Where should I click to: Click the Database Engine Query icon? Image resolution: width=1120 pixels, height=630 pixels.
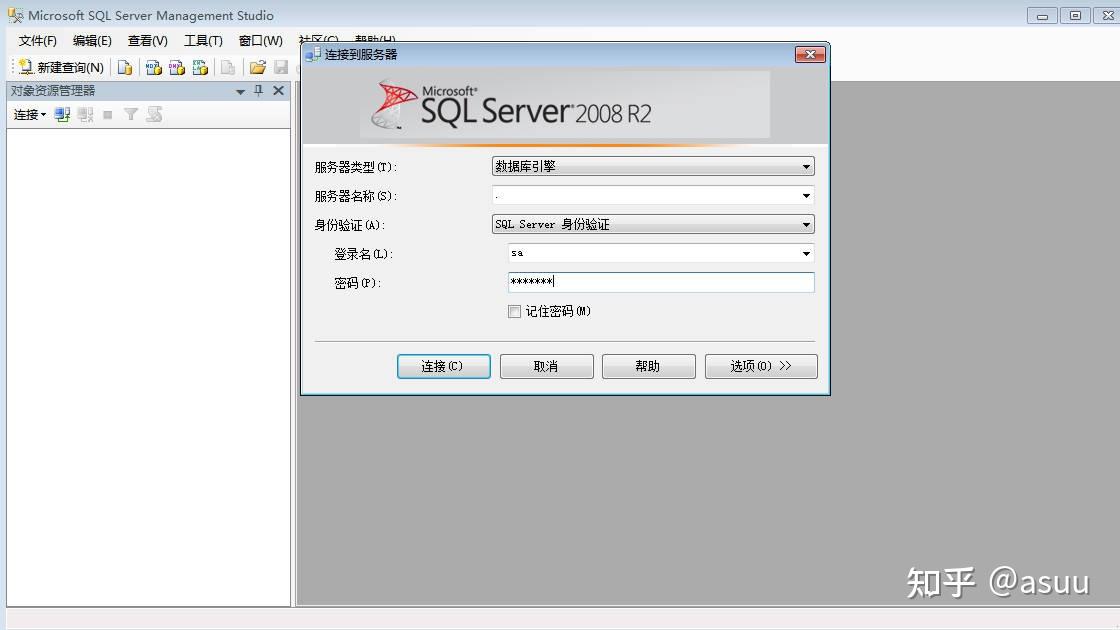click(124, 67)
